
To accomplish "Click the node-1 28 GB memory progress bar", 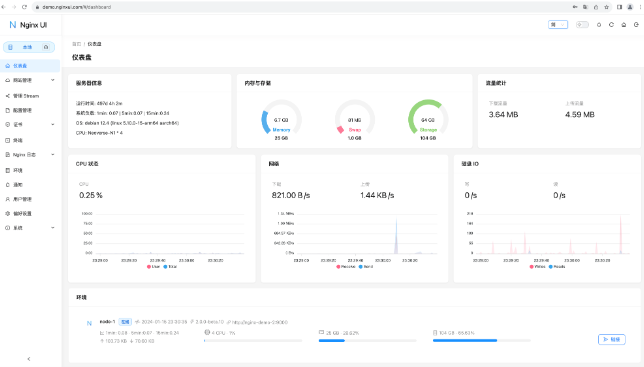I will point(368,340).
